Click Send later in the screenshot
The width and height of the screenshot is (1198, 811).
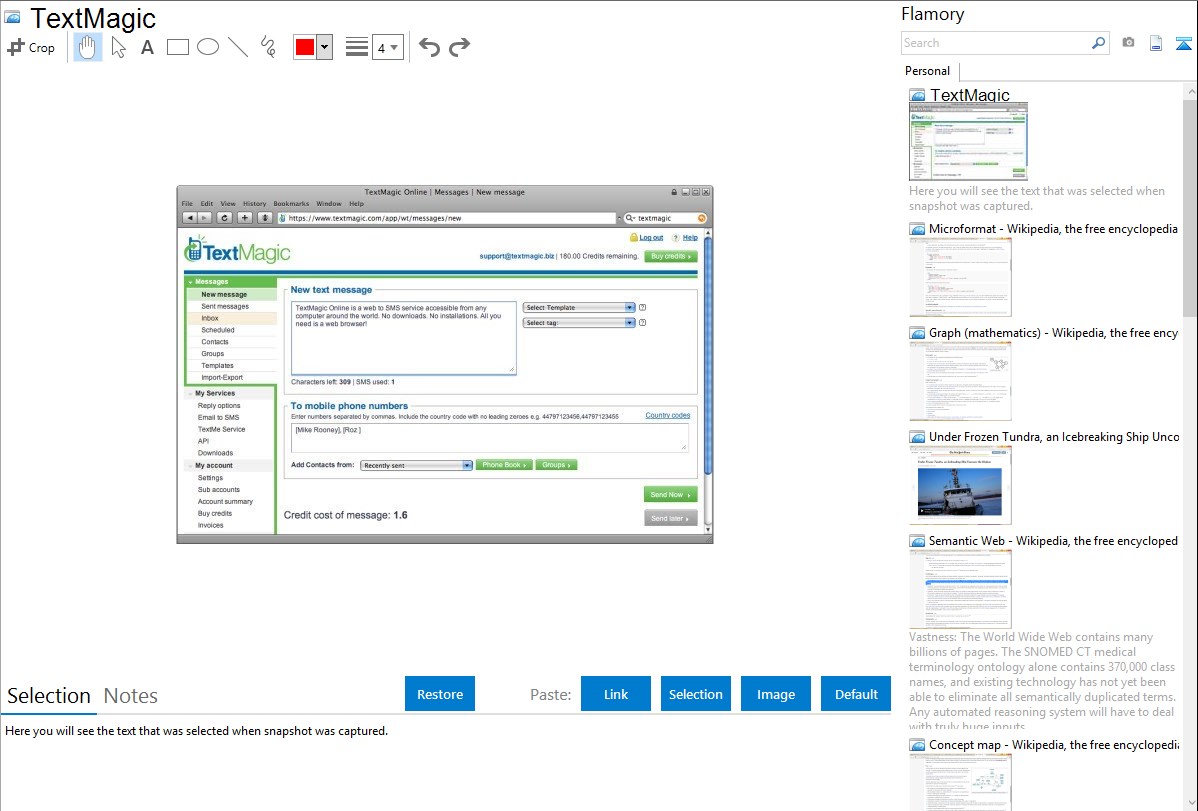pos(670,518)
